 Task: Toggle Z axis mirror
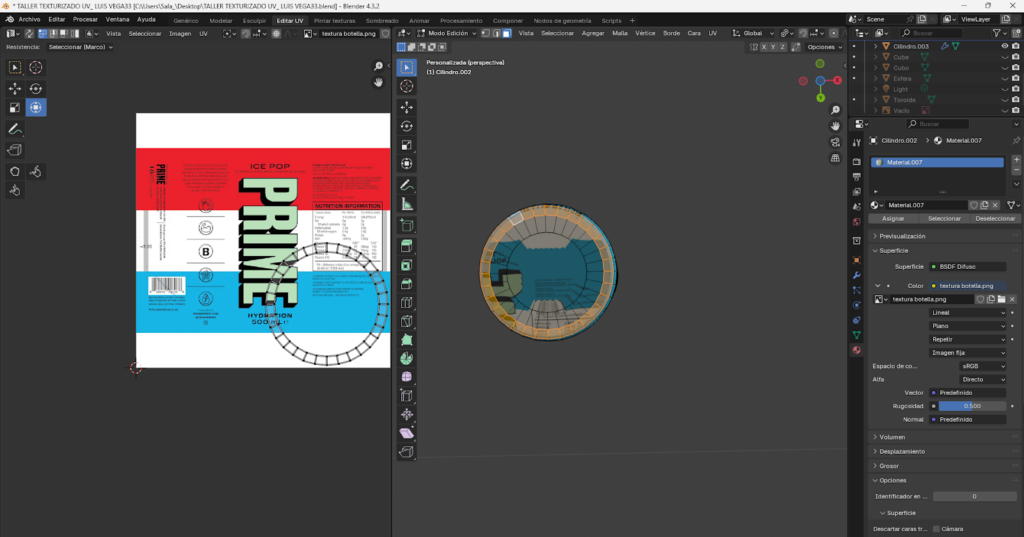(782, 47)
